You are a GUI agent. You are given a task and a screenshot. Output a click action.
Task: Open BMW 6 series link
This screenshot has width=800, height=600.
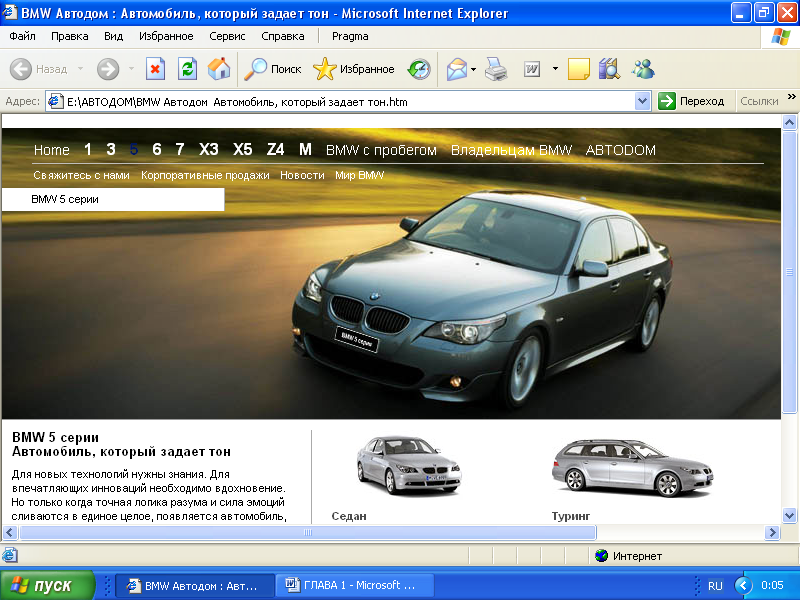[x=157, y=149]
